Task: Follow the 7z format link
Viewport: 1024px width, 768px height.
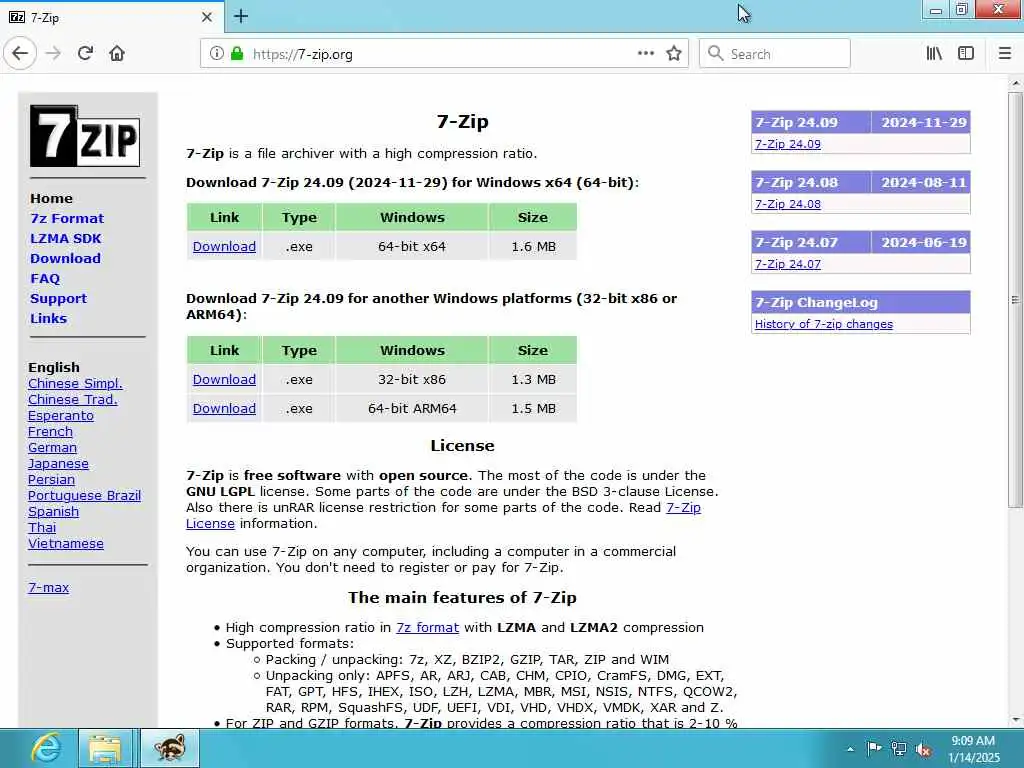Action: click(x=427, y=628)
